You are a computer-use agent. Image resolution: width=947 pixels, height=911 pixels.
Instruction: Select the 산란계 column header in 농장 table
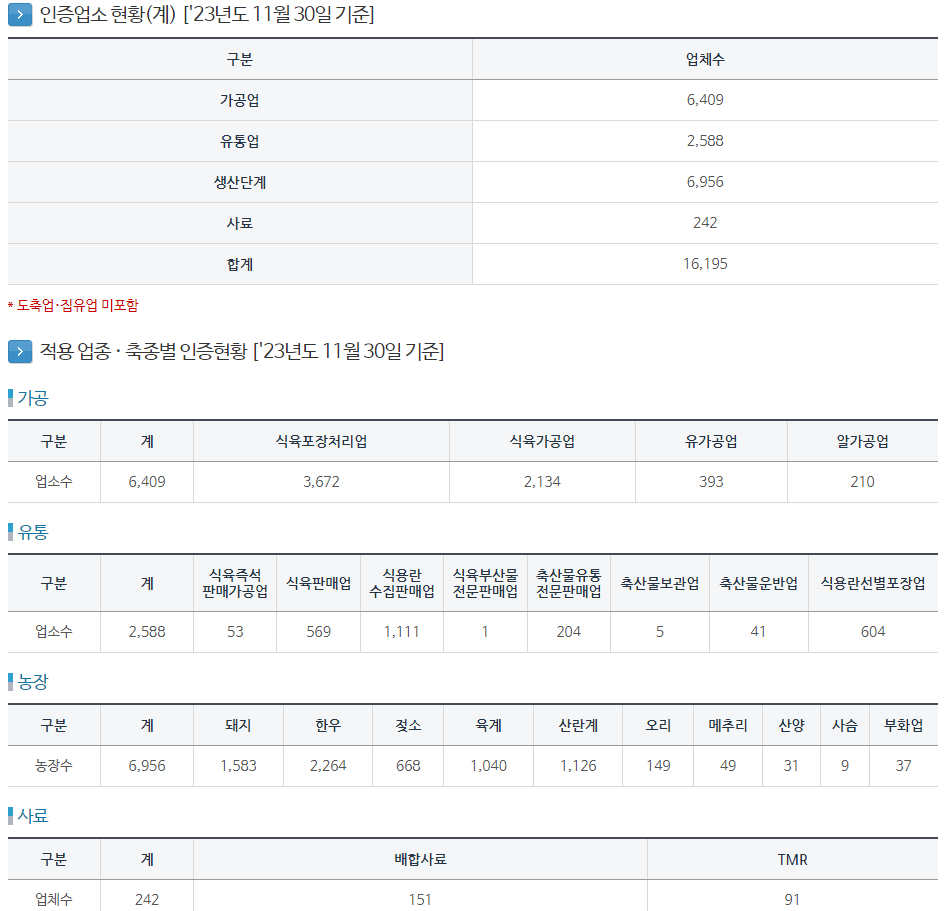point(577,725)
